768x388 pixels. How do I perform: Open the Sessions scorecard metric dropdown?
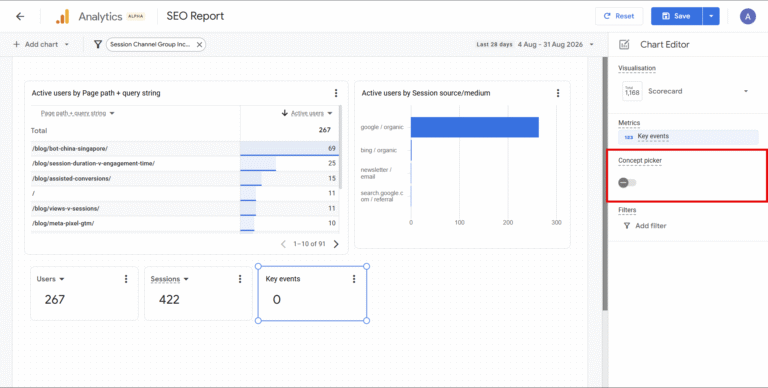[x=186, y=279]
